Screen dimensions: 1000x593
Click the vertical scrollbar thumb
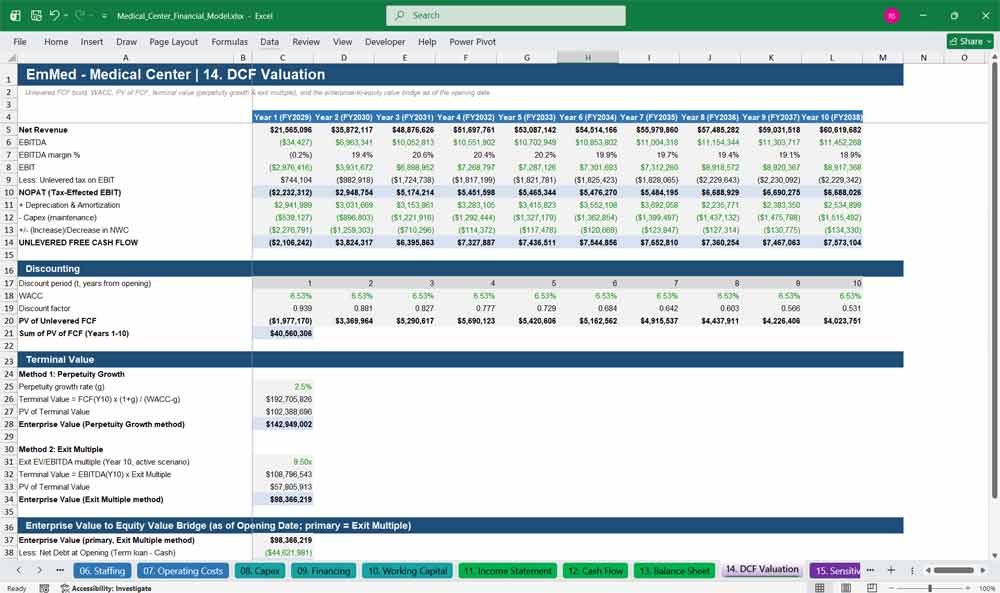(994, 281)
